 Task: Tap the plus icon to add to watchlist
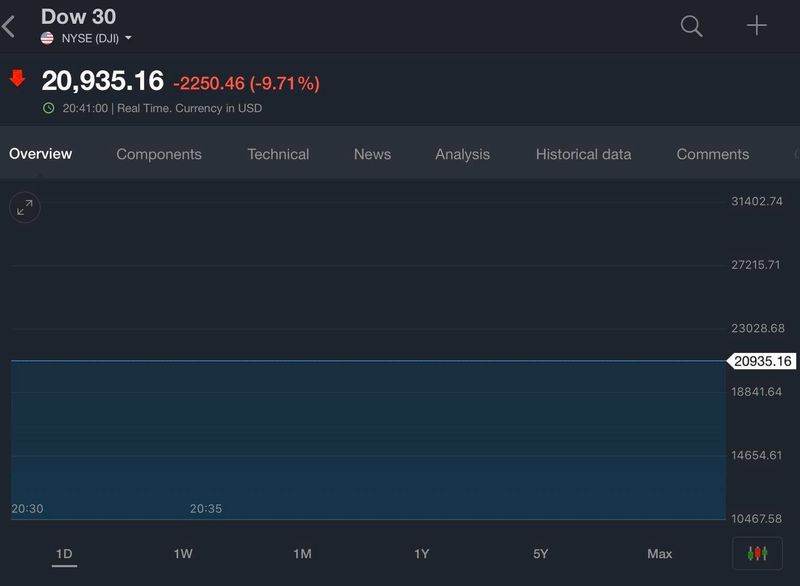(757, 26)
